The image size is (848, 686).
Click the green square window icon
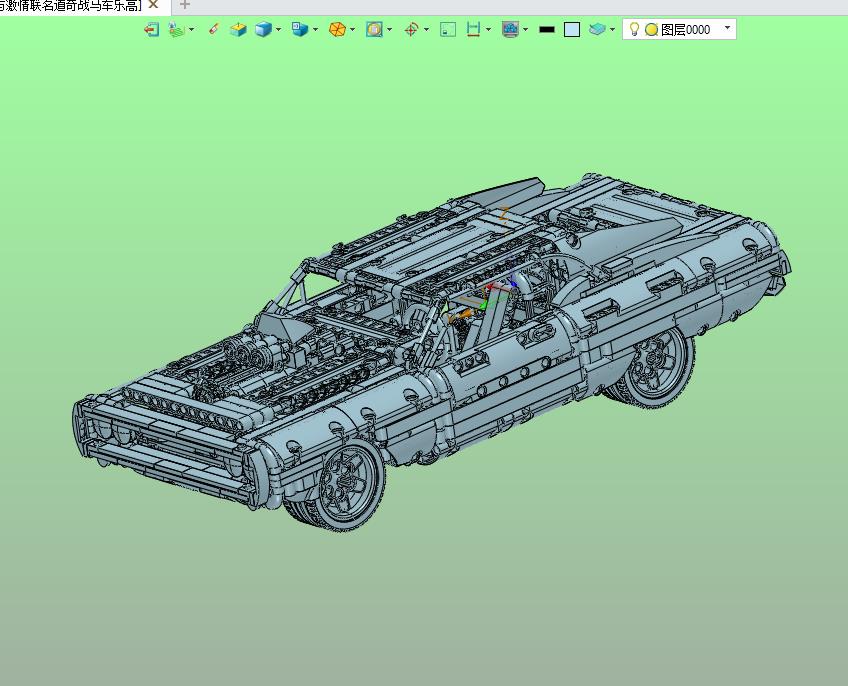448,29
